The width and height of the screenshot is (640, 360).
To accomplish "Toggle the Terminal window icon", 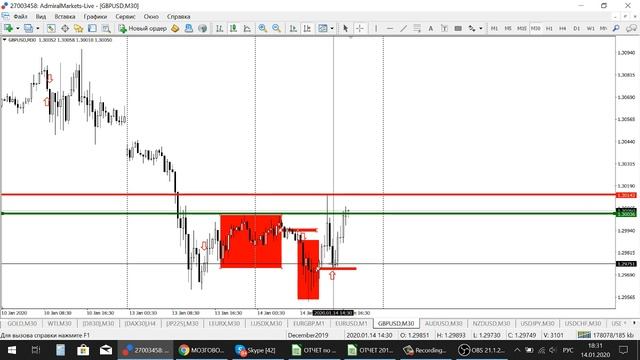I will (92, 28).
